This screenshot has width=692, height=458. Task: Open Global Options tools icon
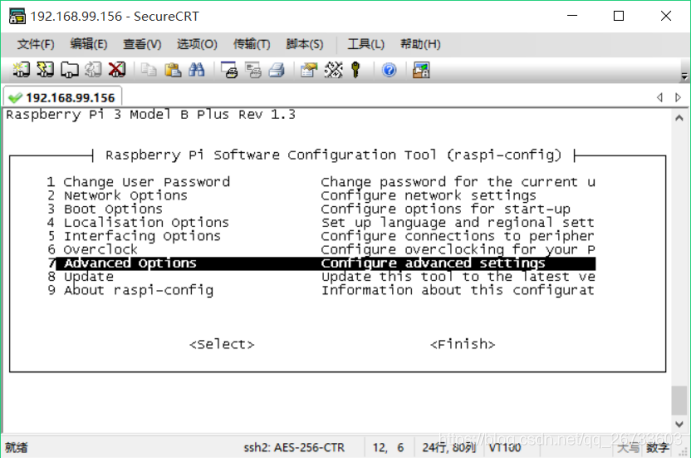(x=333, y=70)
